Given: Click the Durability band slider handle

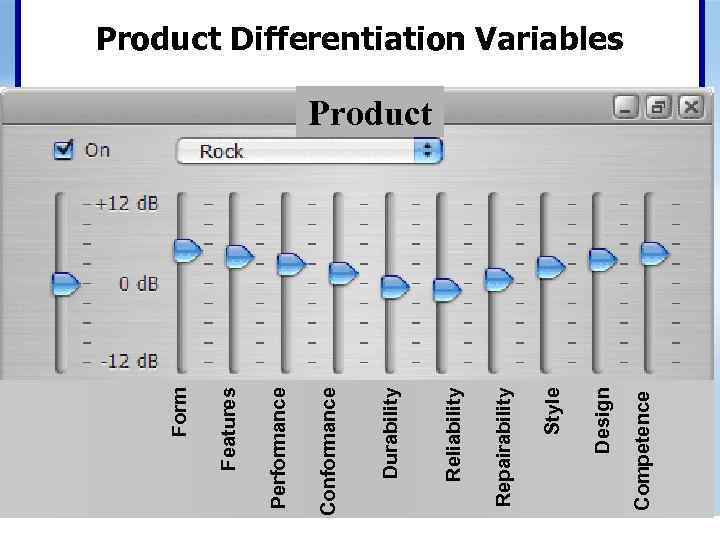Looking at the screenshot, I should point(395,286).
